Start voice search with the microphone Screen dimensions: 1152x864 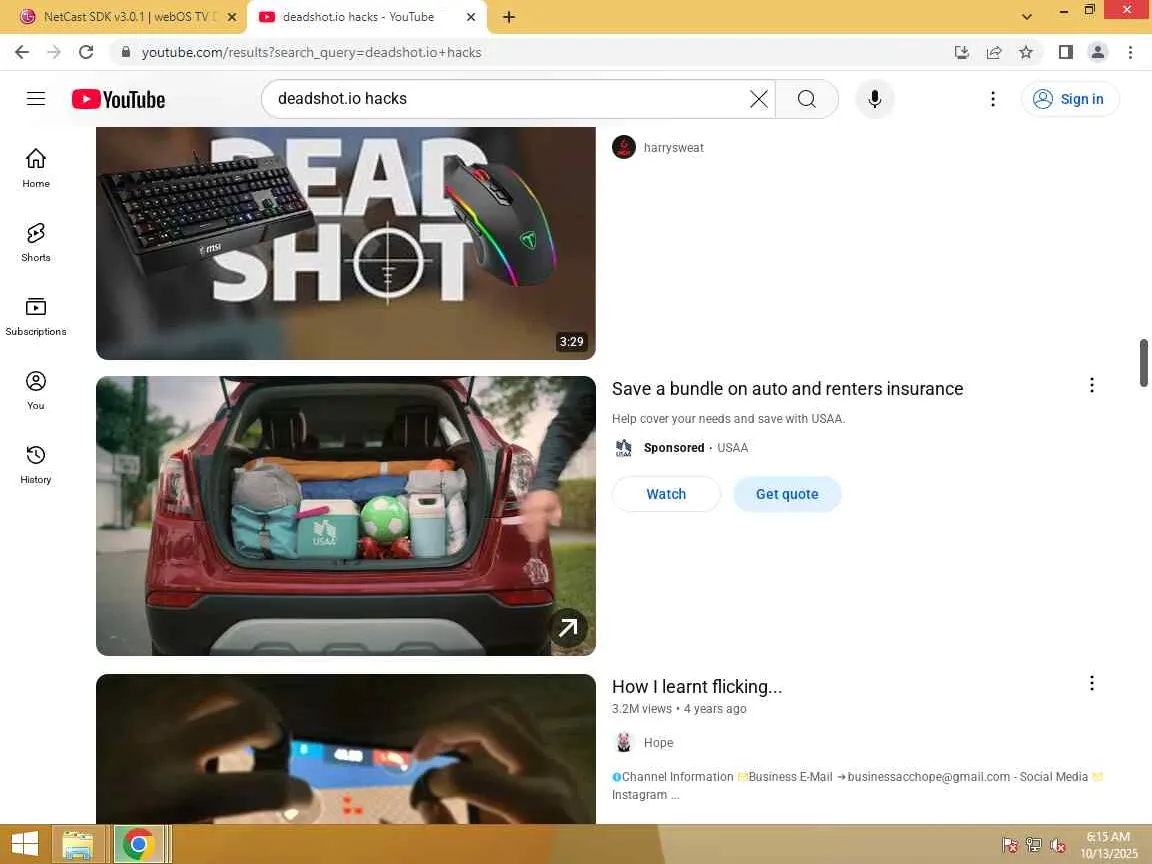pos(874,98)
